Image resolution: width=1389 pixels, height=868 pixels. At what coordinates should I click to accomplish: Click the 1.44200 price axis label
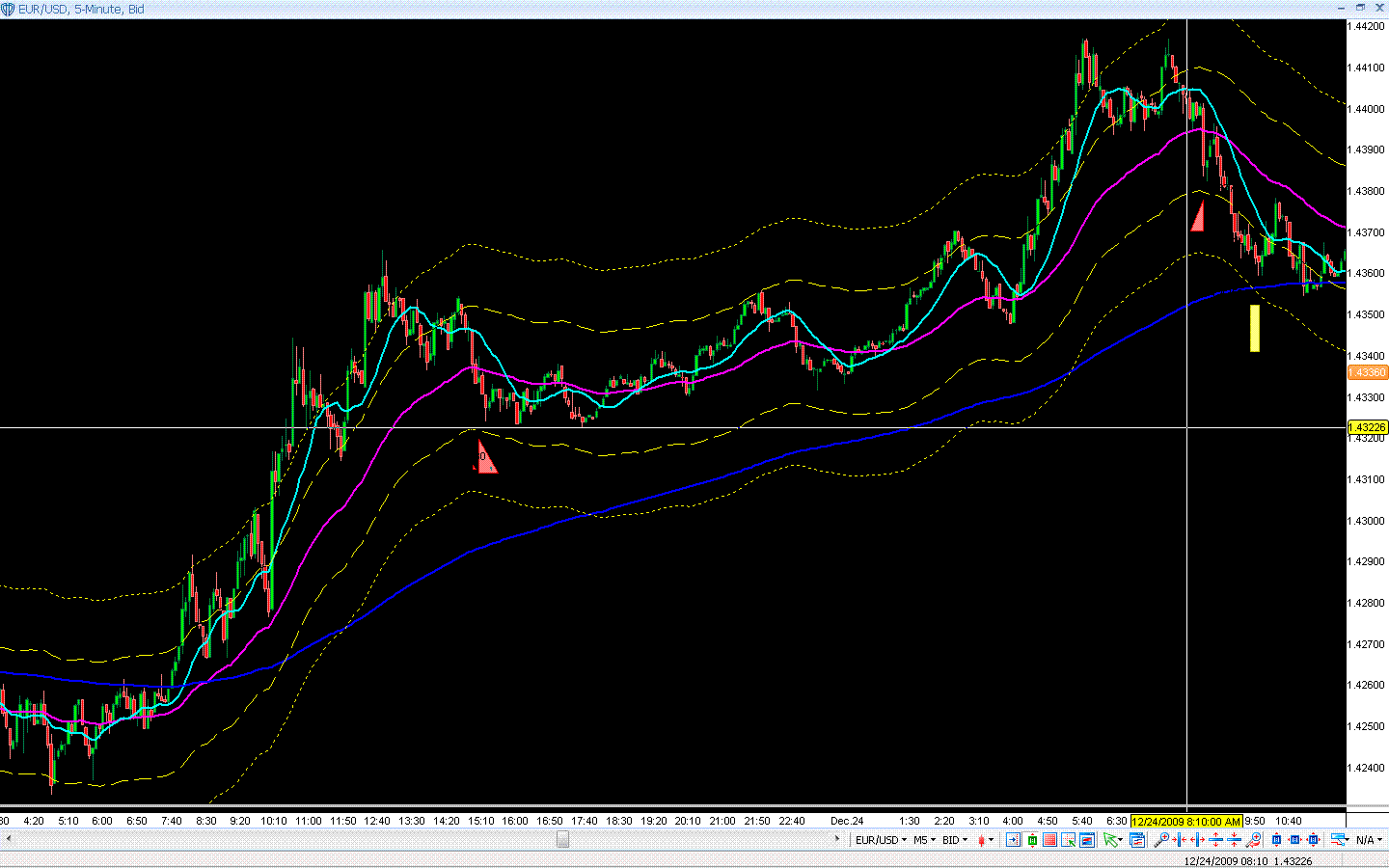1366,26
